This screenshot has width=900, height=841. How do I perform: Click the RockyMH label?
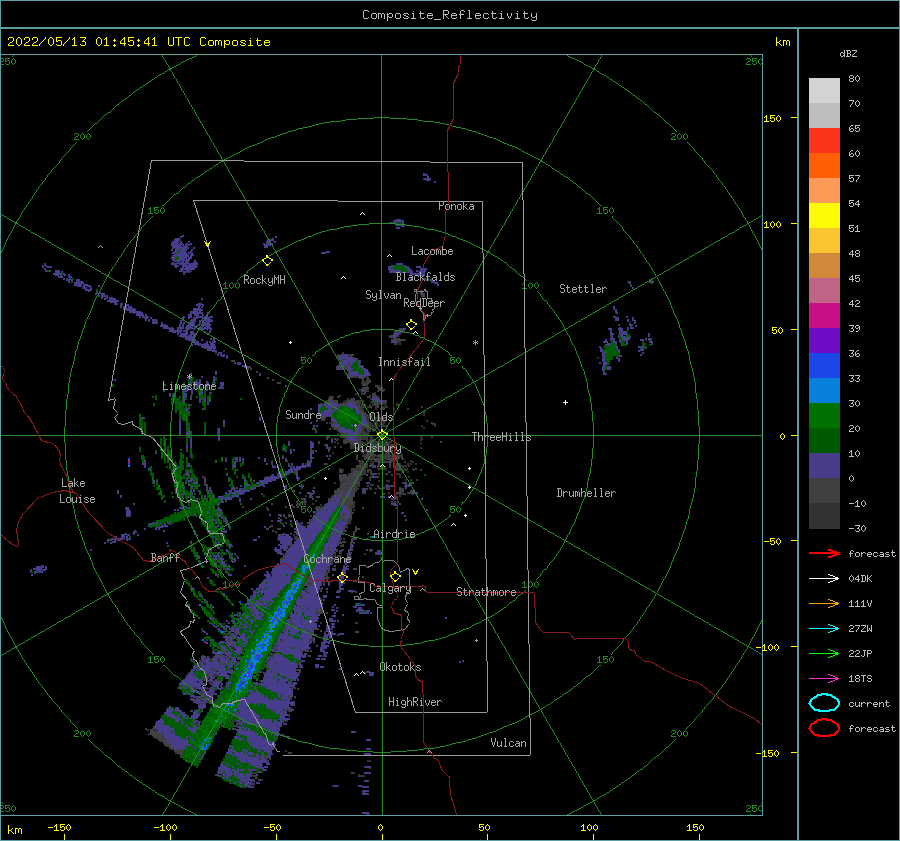[x=264, y=280]
